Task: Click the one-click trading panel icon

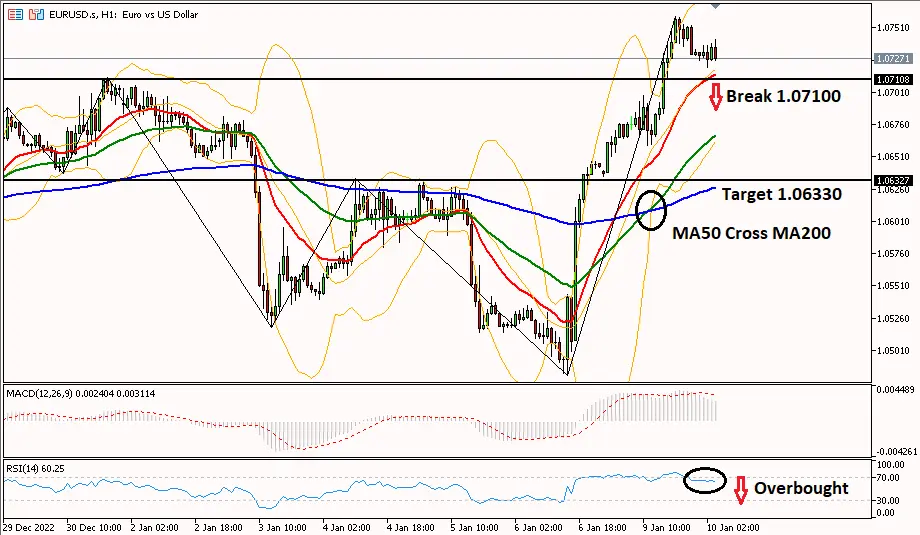Action: pos(15,14)
